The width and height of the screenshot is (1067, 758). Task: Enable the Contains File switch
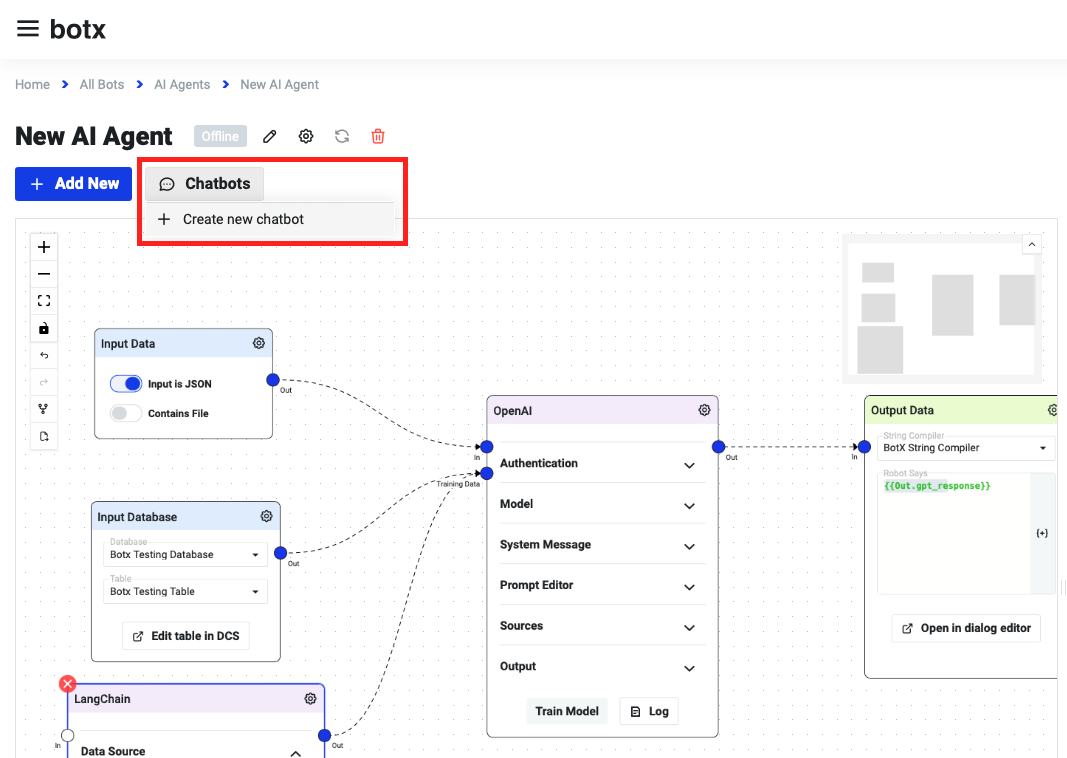click(x=126, y=413)
